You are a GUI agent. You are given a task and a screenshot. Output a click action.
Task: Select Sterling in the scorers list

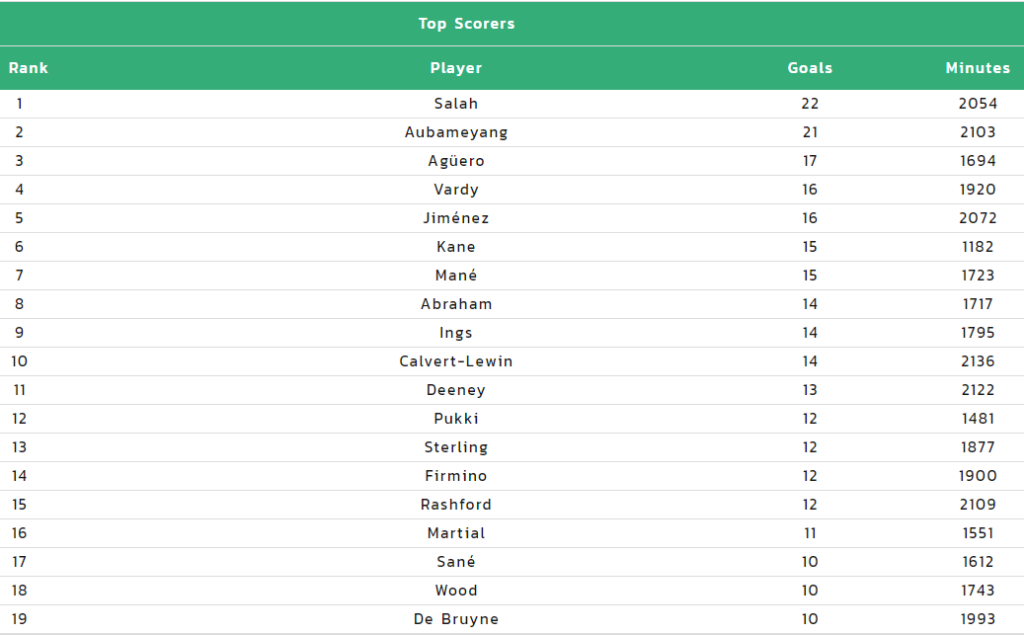pyautogui.click(x=456, y=448)
